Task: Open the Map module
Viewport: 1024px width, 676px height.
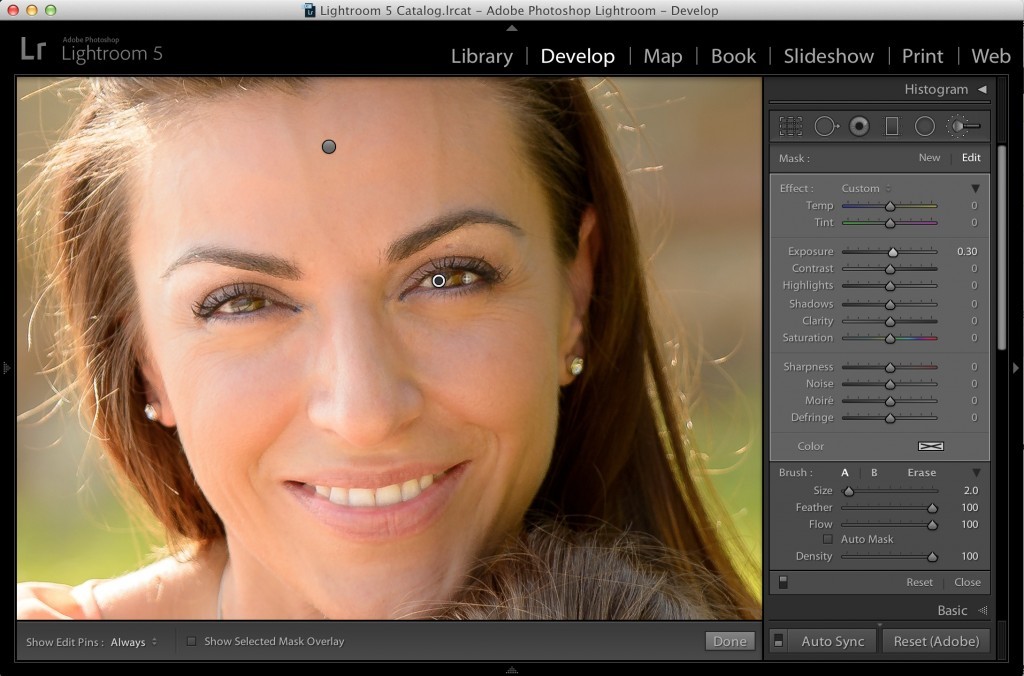Action: (x=663, y=56)
